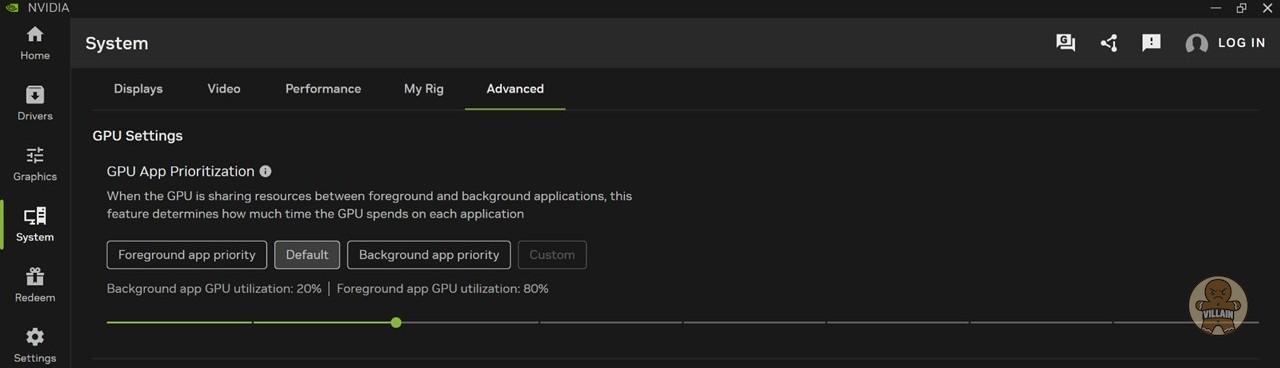Image resolution: width=1280 pixels, height=368 pixels.
Task: Click the GPU Settings heading text
Action: [138, 136]
